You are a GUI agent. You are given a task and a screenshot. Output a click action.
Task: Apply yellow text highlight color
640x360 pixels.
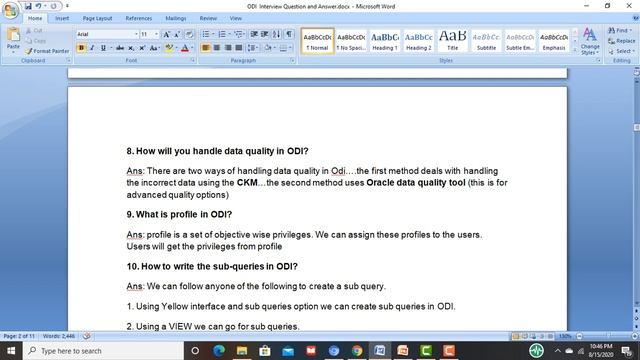169,48
